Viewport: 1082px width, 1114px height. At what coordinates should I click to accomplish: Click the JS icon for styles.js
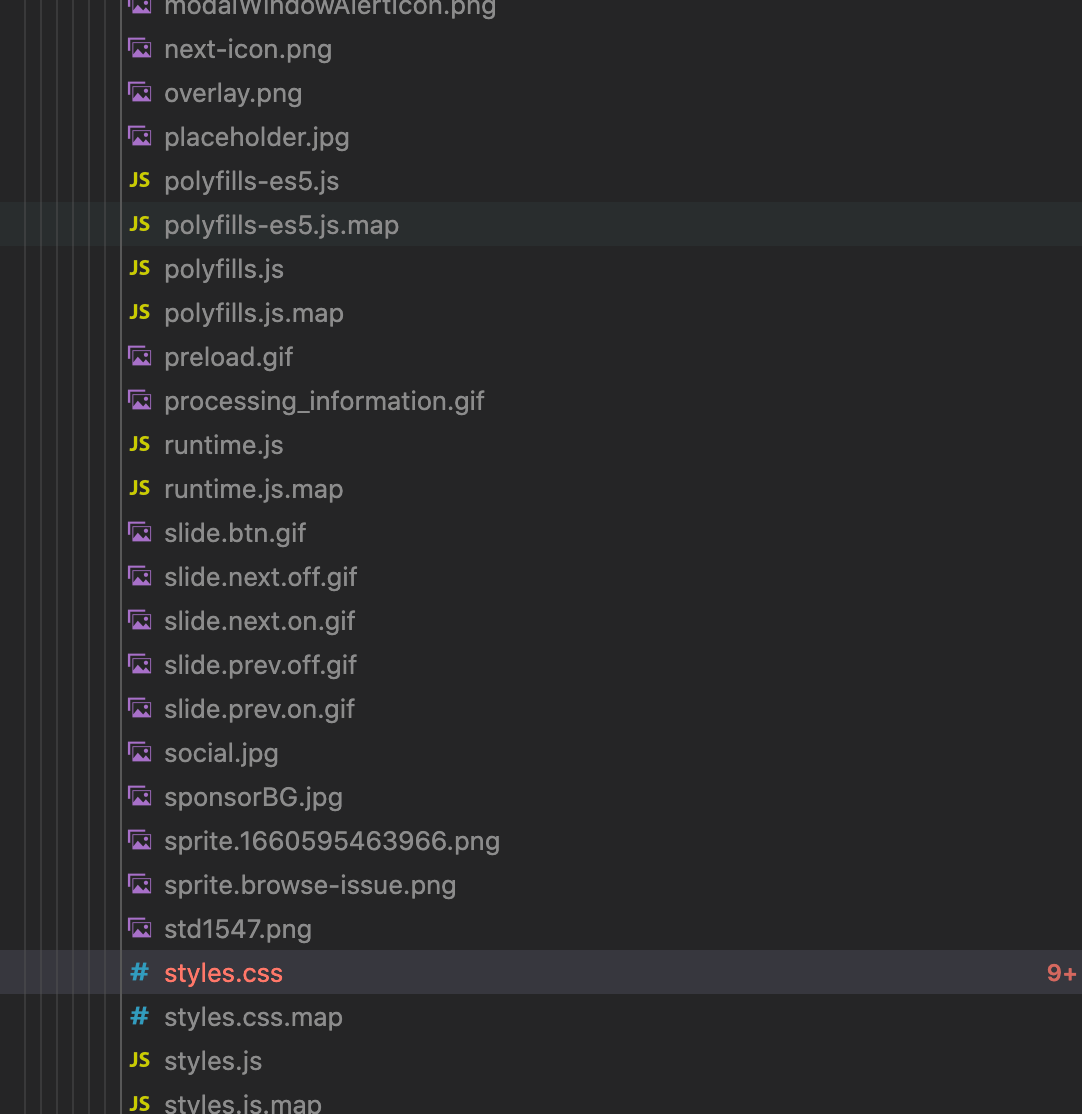point(139,1060)
